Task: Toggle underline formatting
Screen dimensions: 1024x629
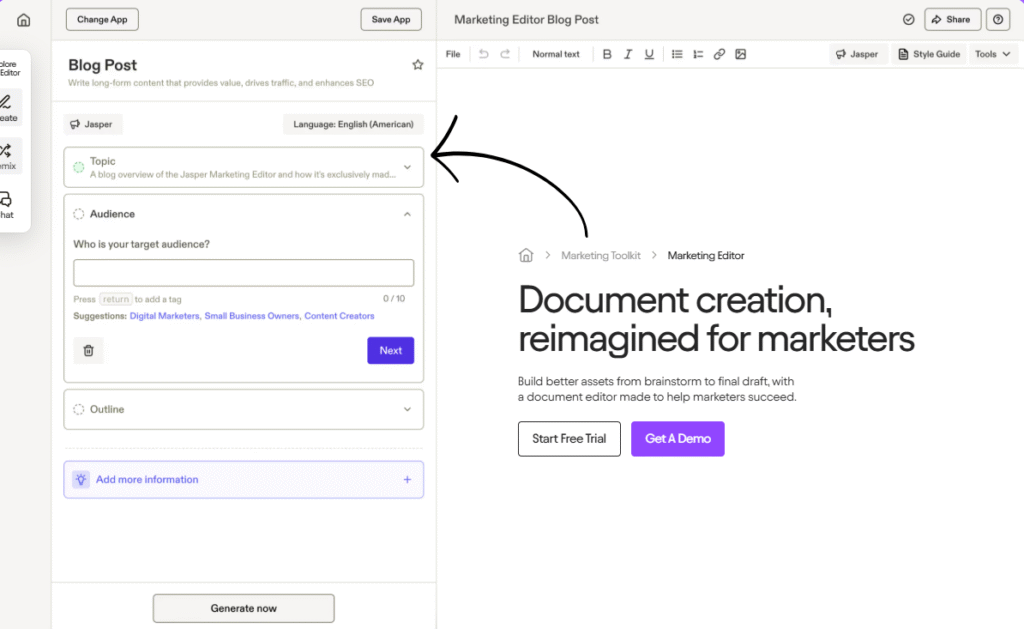Action: tap(649, 54)
